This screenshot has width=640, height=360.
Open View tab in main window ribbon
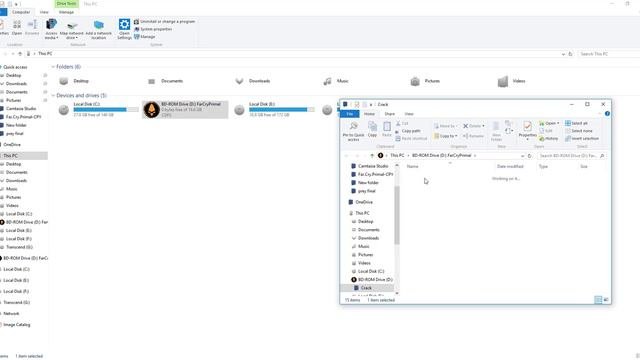point(44,12)
